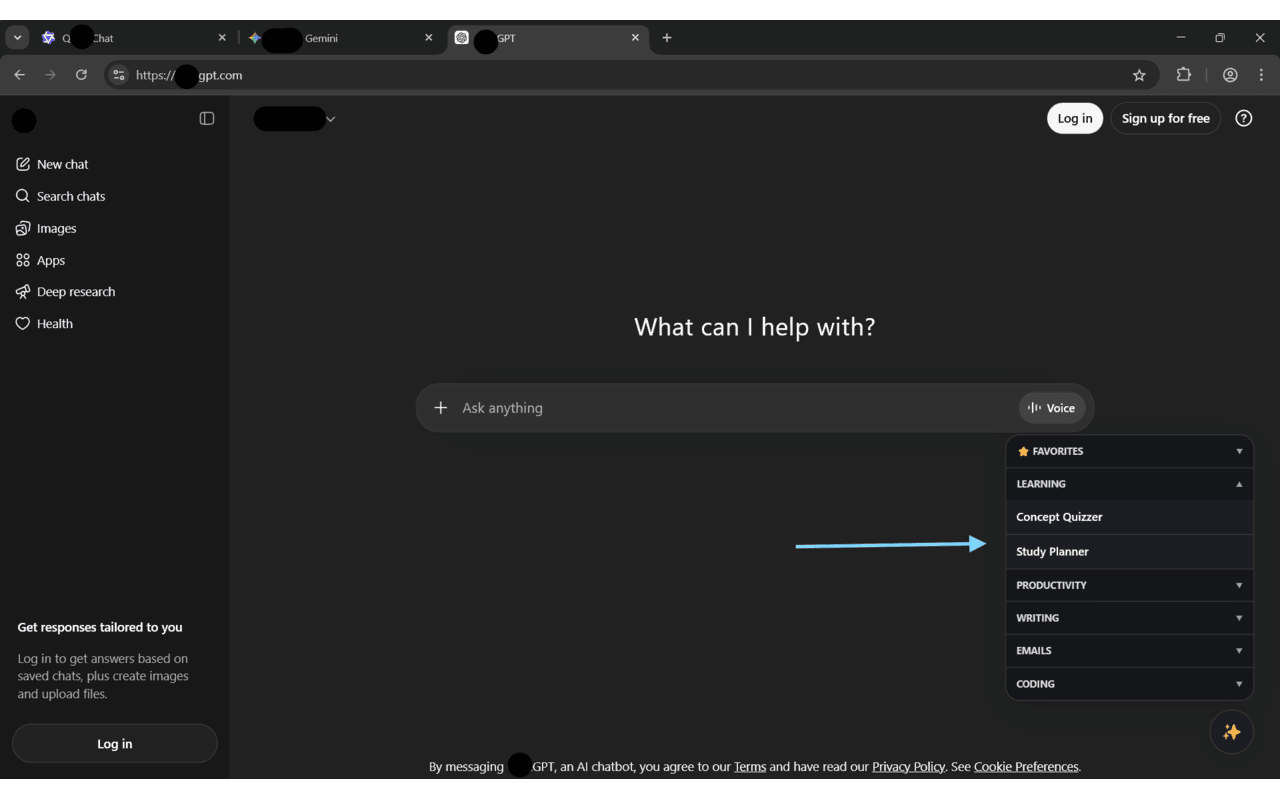Select the Concept Quizzer prompt
1280x800 pixels.
coord(1129,517)
